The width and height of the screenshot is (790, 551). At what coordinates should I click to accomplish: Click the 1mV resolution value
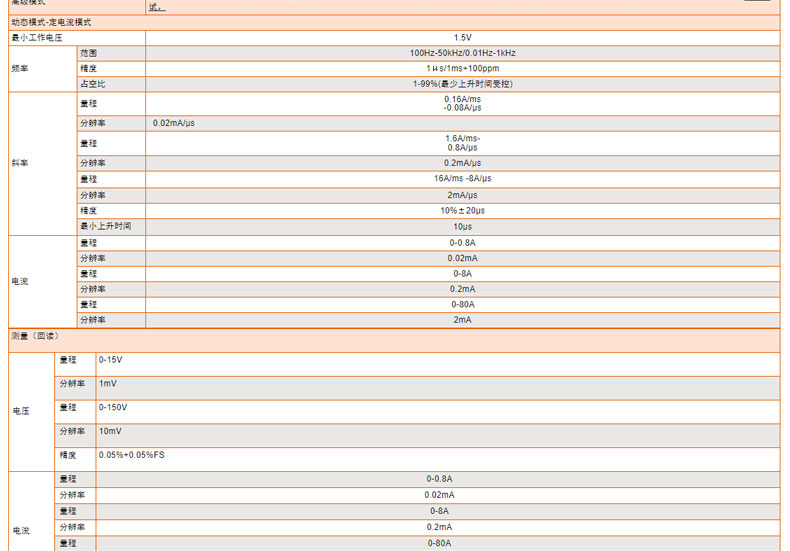tap(107, 383)
